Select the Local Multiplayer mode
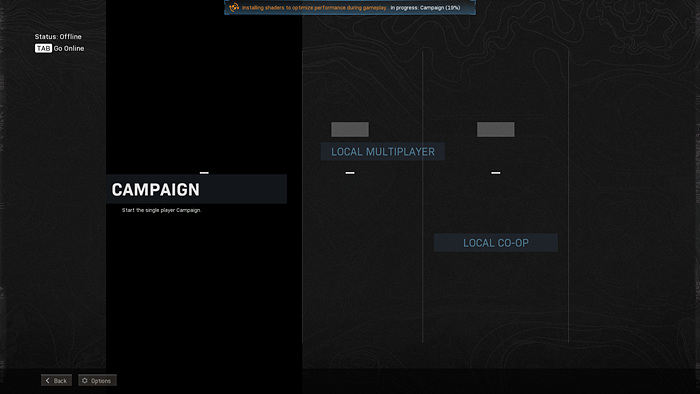 (x=383, y=152)
